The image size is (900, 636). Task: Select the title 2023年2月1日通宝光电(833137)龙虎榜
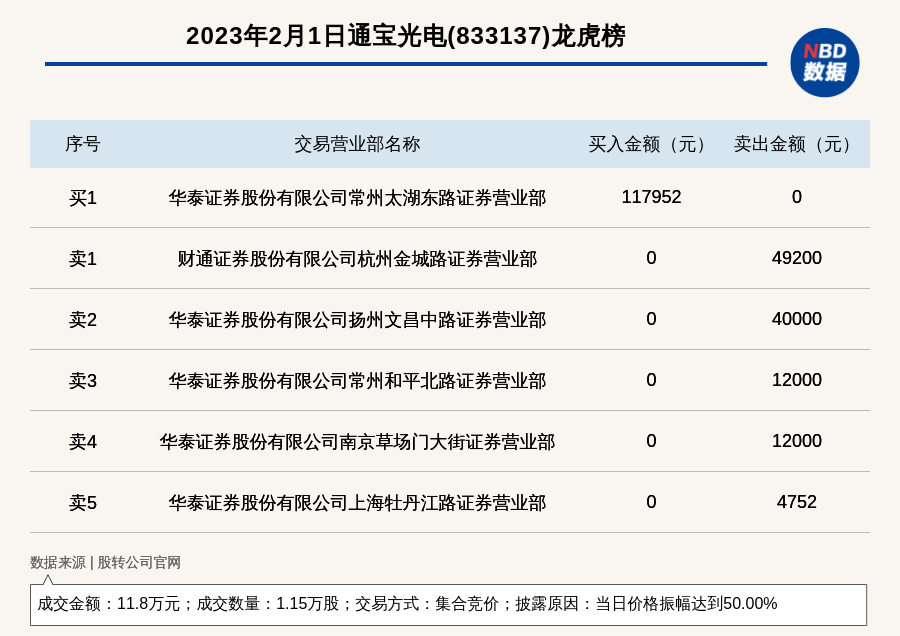click(405, 36)
